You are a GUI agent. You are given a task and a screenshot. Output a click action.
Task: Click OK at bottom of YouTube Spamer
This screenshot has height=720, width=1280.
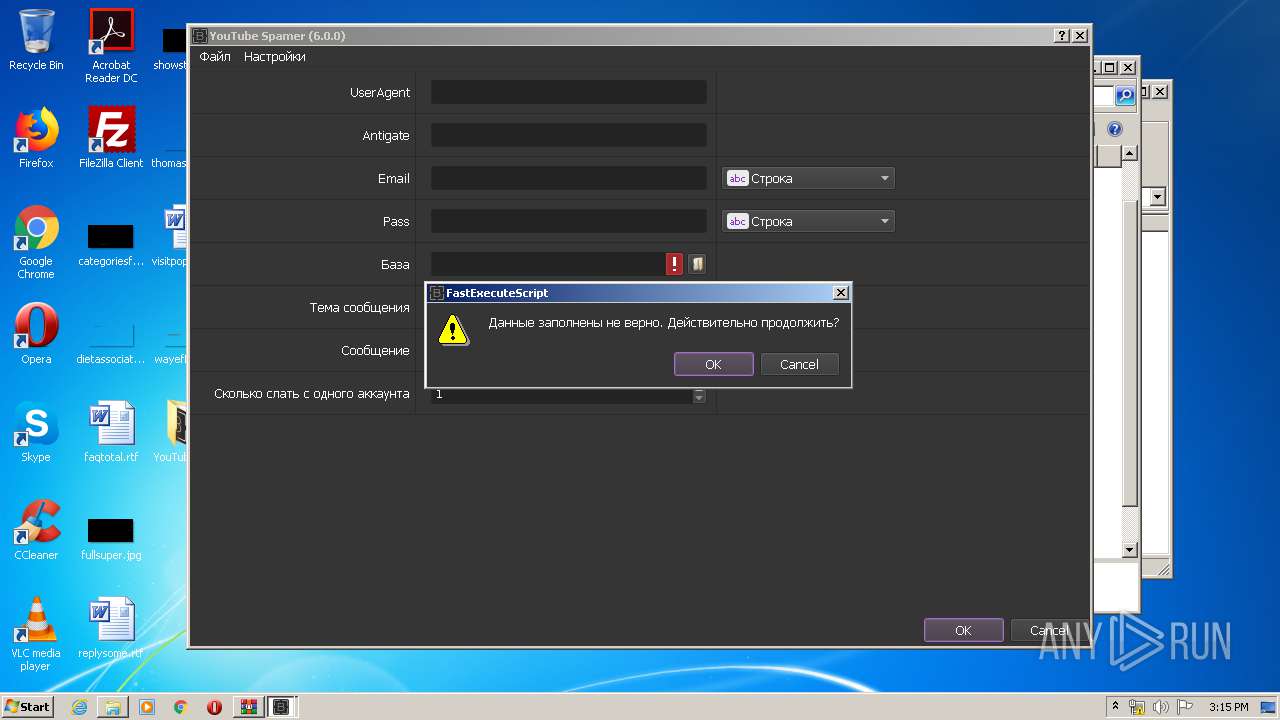coord(963,630)
